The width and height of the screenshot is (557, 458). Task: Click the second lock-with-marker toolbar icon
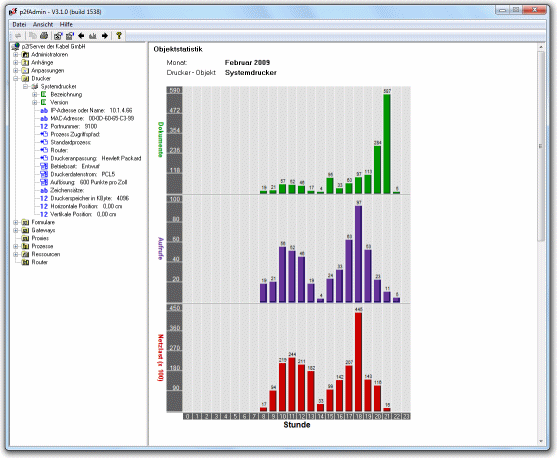(x=70, y=36)
